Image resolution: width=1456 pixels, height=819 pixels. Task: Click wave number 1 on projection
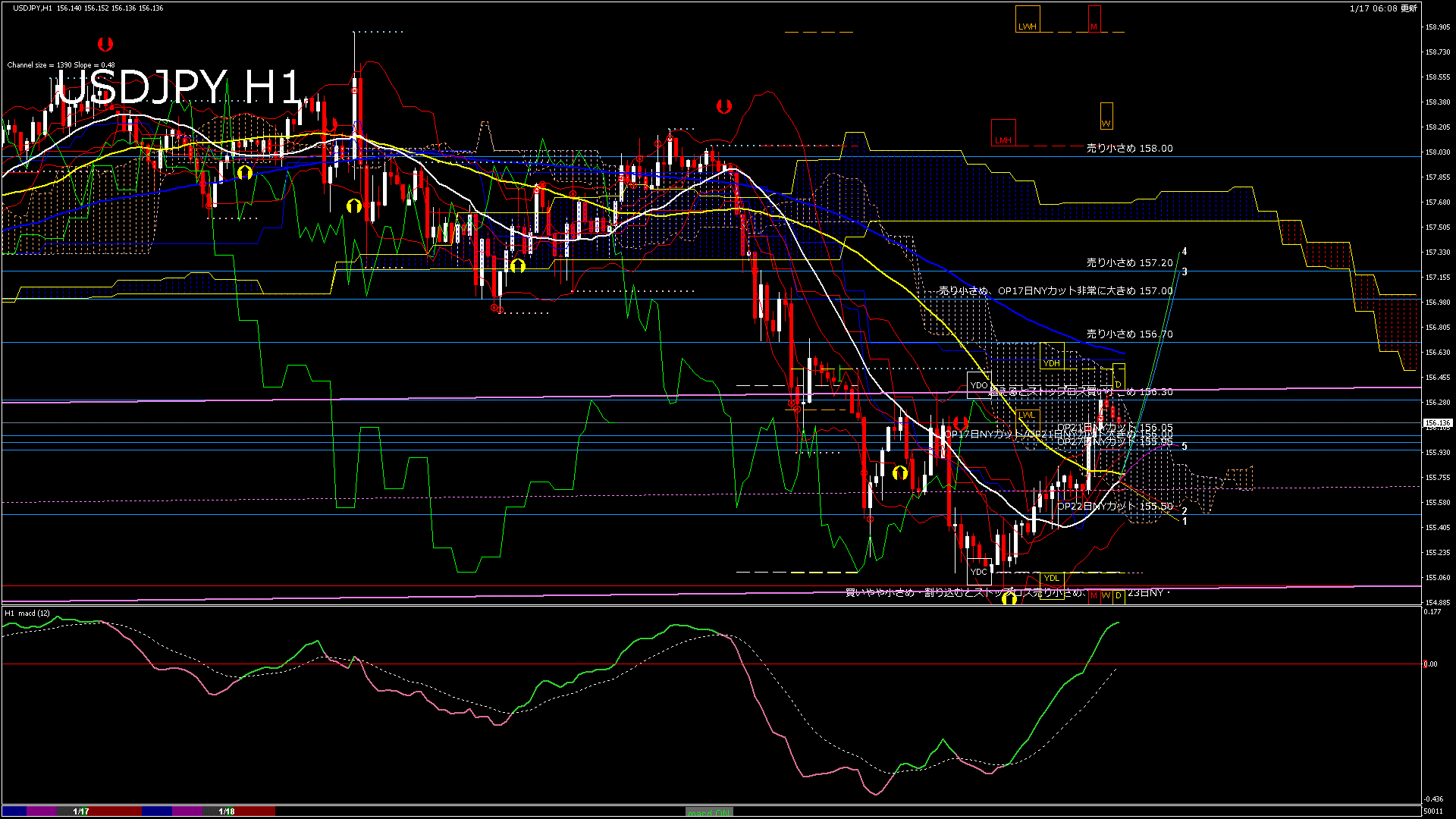point(1185,522)
